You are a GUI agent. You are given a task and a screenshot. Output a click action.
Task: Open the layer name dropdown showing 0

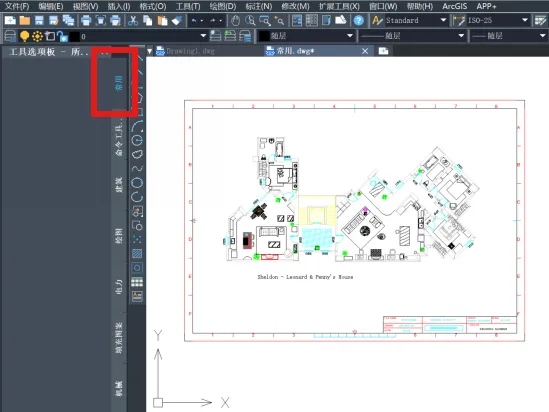click(139, 36)
